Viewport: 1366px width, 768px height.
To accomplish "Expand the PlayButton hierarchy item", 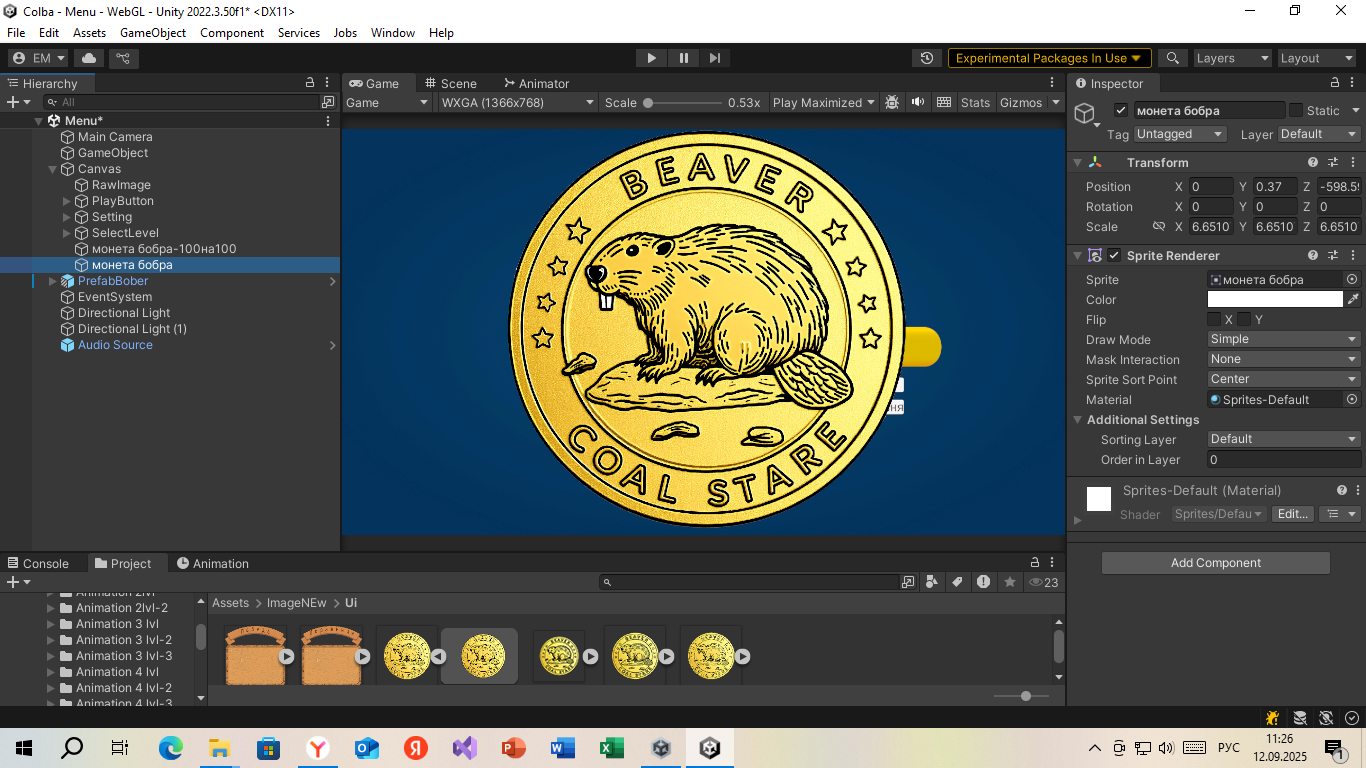I will click(67, 201).
